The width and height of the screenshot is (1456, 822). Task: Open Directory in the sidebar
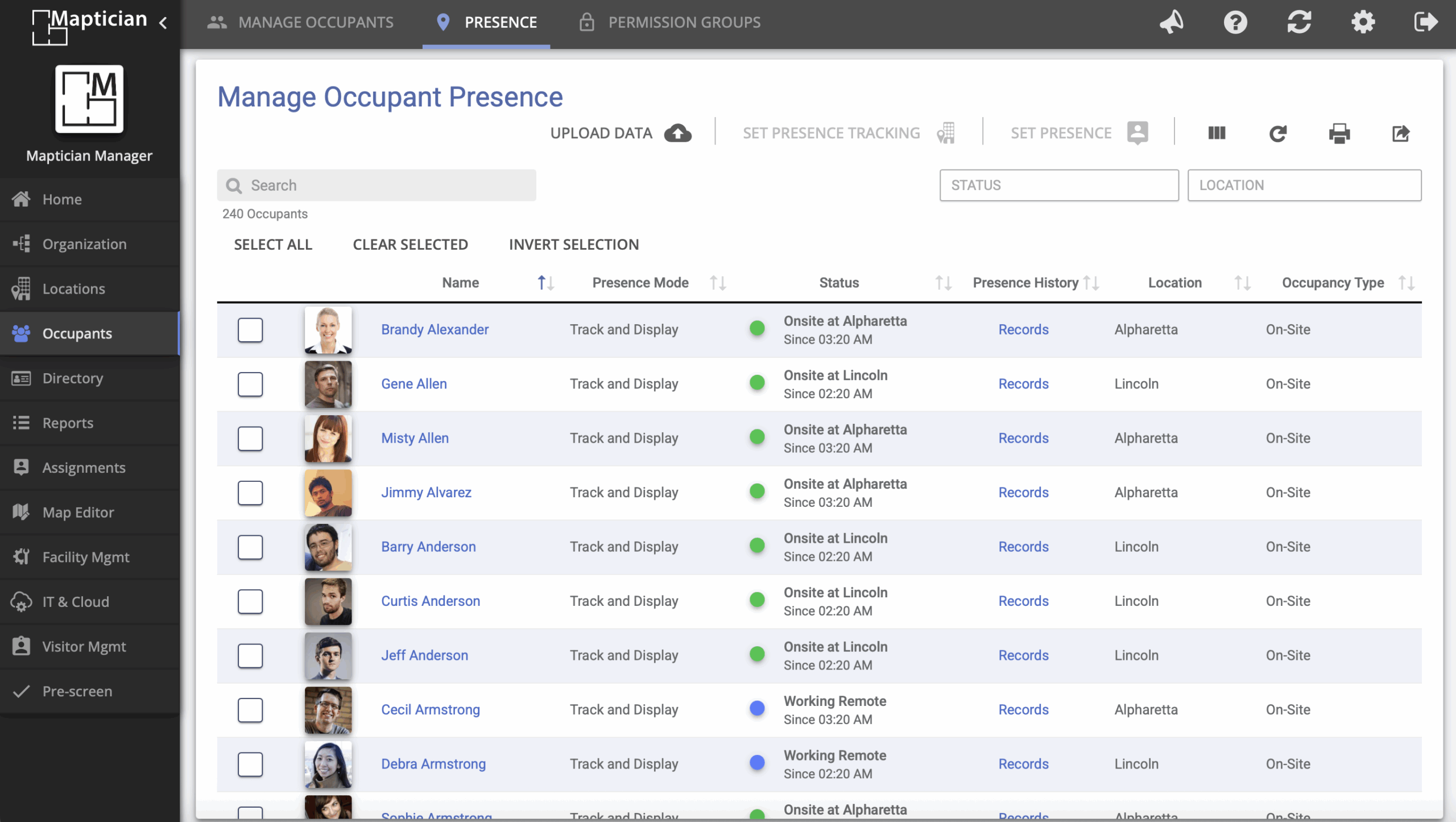(90, 378)
